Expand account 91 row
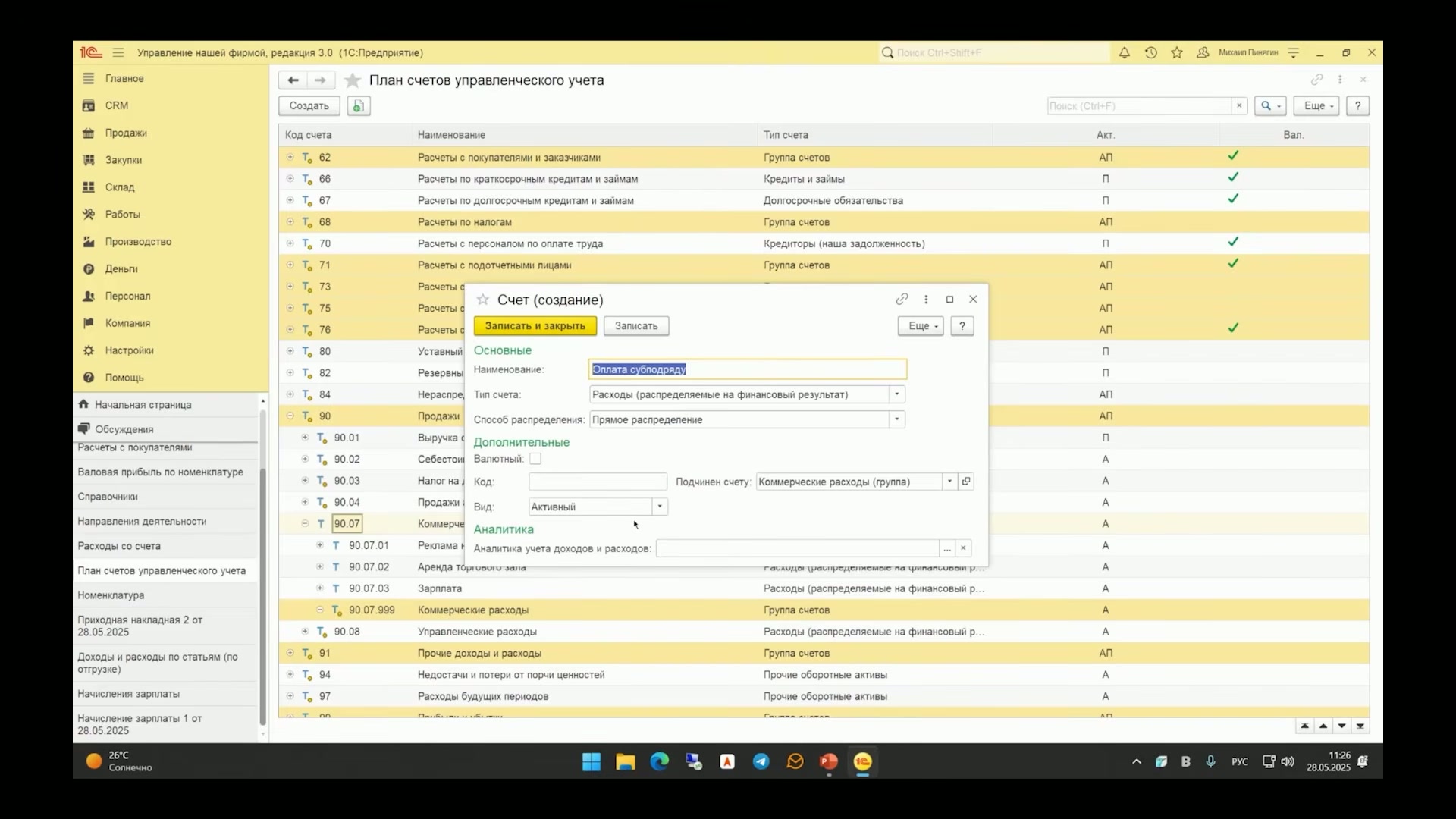The height and width of the screenshot is (819, 1456). tap(290, 653)
